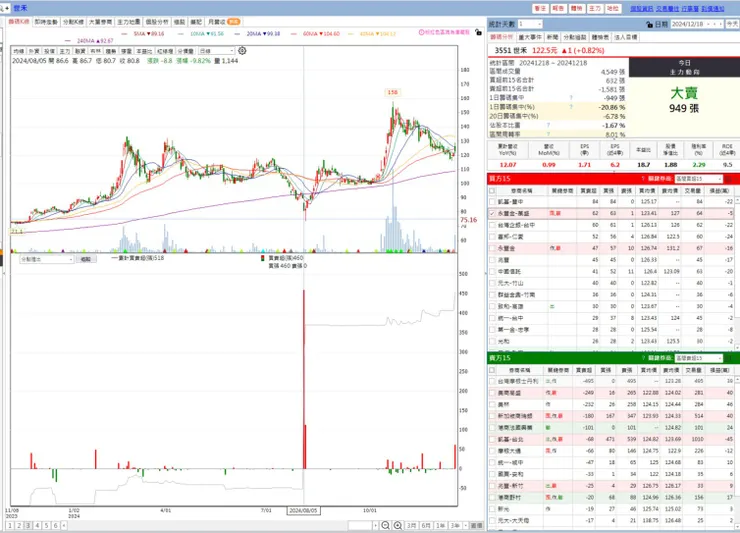Image resolution: width=740 pixels, height=533 pixels.
Task: Uncheck the 永豐金-萬盛 buyer row checkbox
Action: (492, 213)
